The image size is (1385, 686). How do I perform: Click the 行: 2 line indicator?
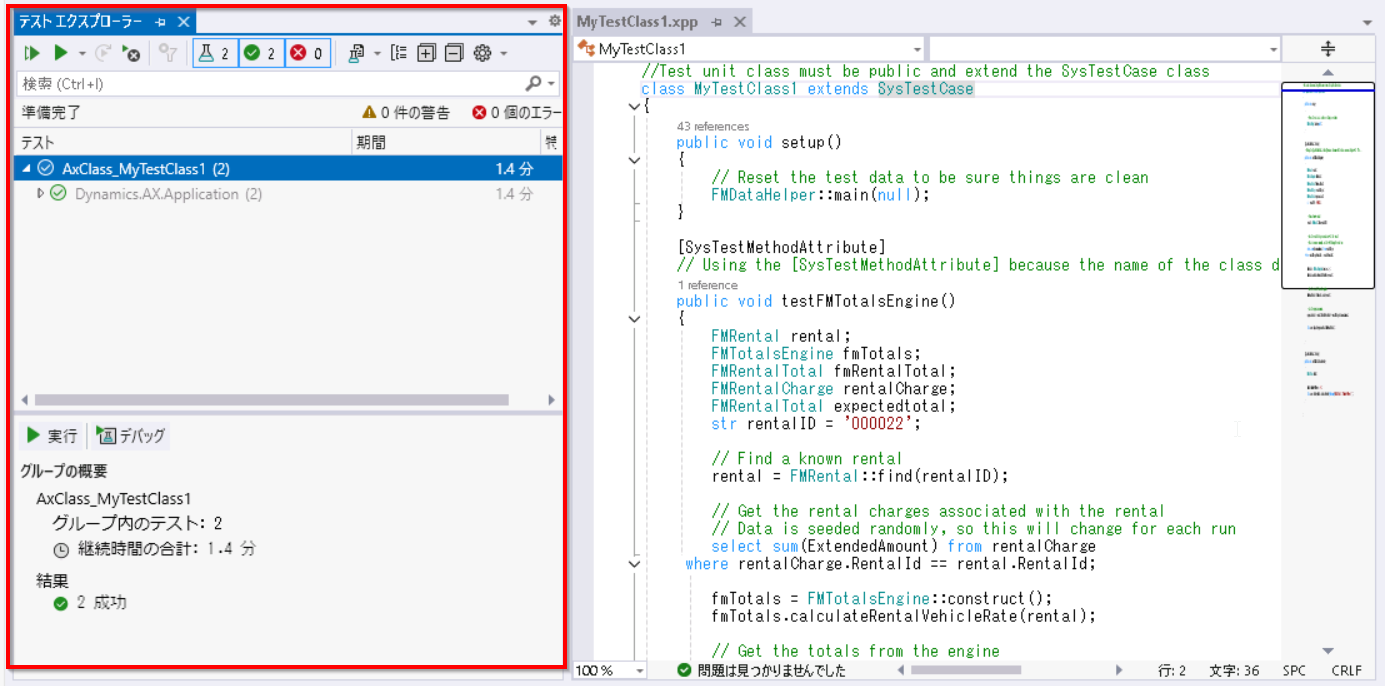[1172, 671]
